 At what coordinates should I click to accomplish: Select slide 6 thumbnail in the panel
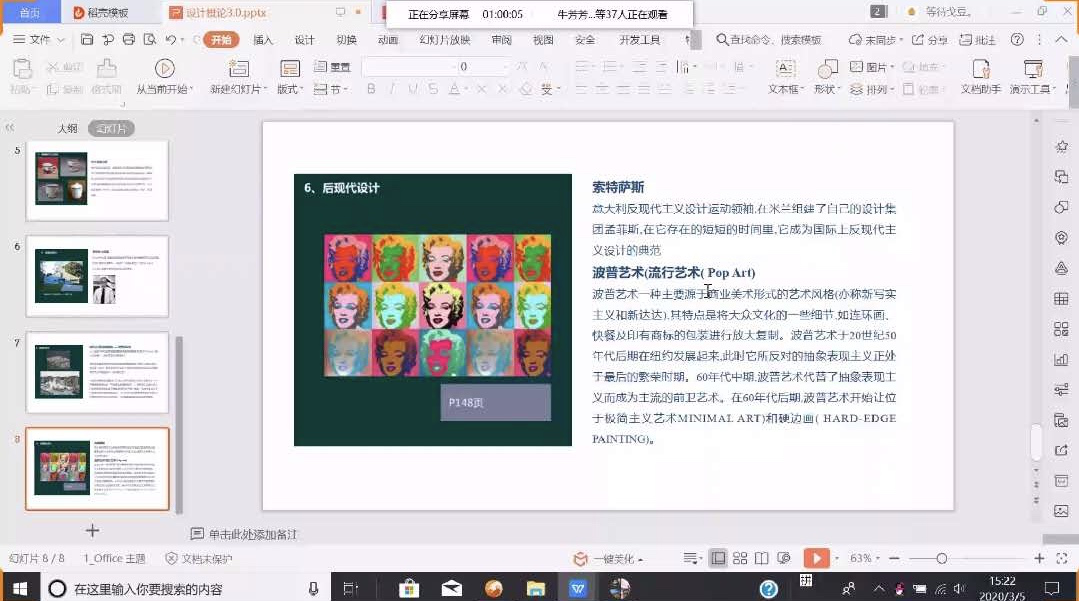pyautogui.click(x=97, y=276)
